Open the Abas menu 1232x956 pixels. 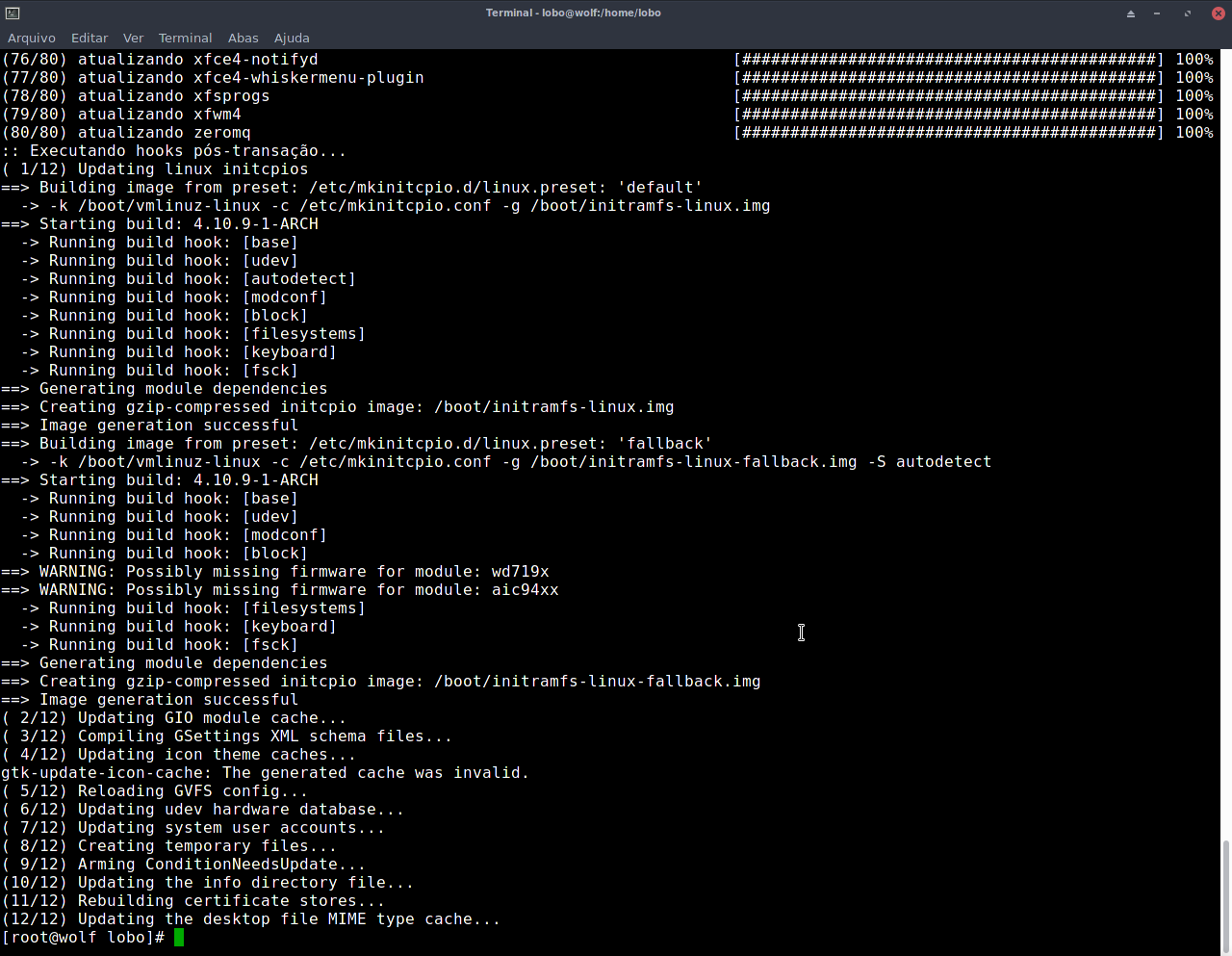coord(243,38)
